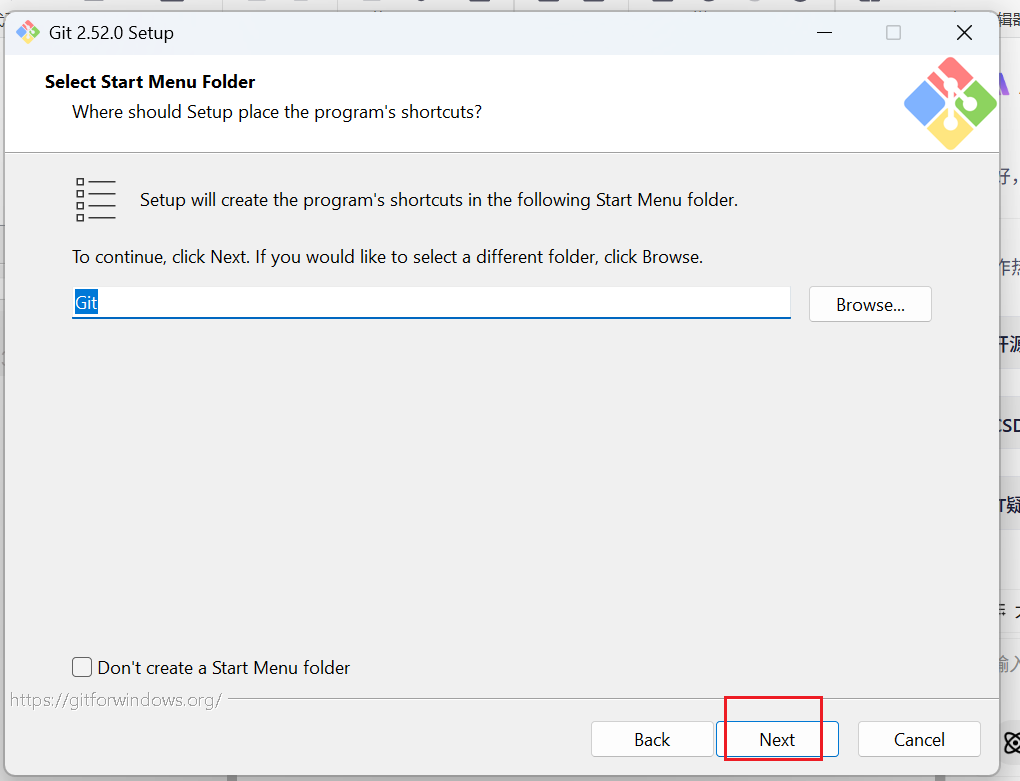
Task: Click the "Git 2.52.0 Setup" title text
Action: tap(111, 33)
